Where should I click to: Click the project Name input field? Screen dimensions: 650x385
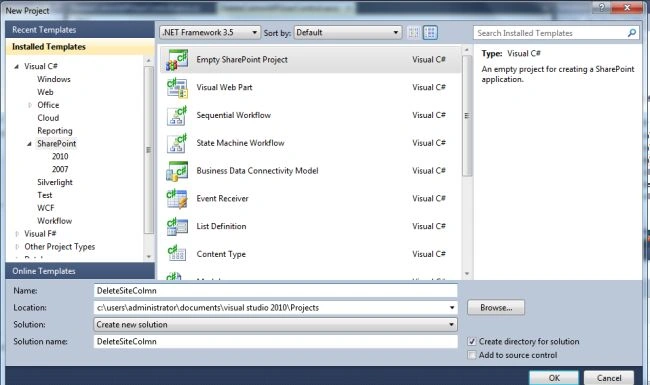[x=276, y=291]
